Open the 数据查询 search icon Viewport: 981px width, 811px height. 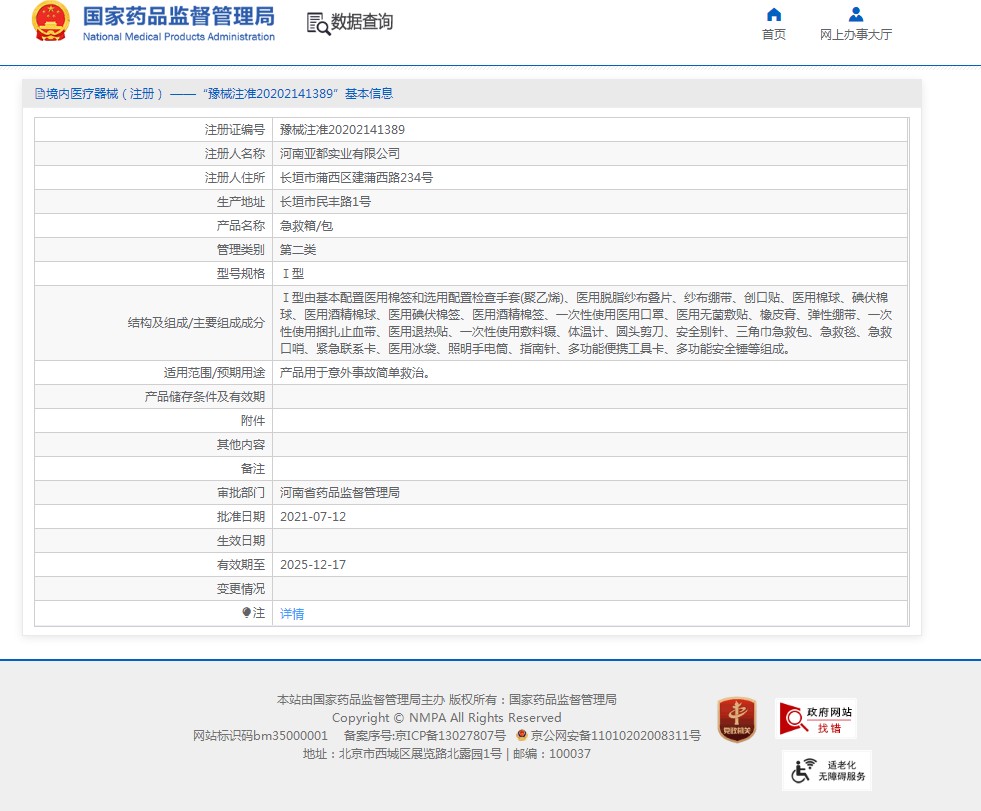[318, 23]
